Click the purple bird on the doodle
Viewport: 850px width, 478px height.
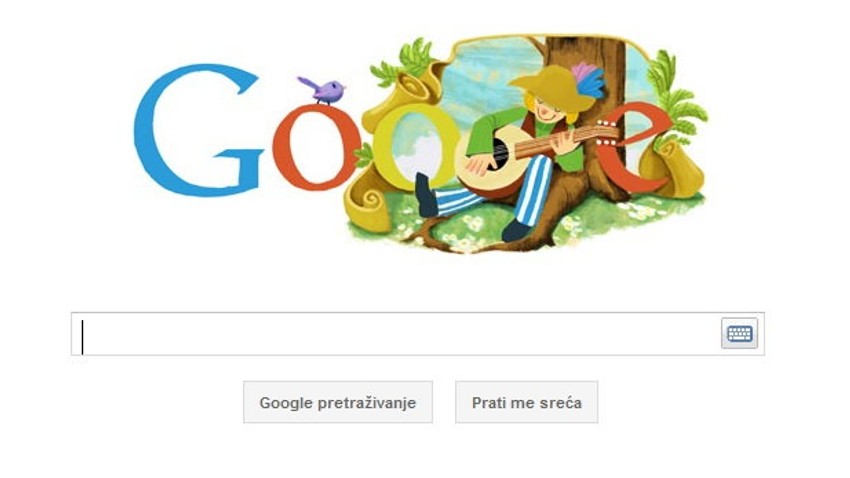[323, 91]
